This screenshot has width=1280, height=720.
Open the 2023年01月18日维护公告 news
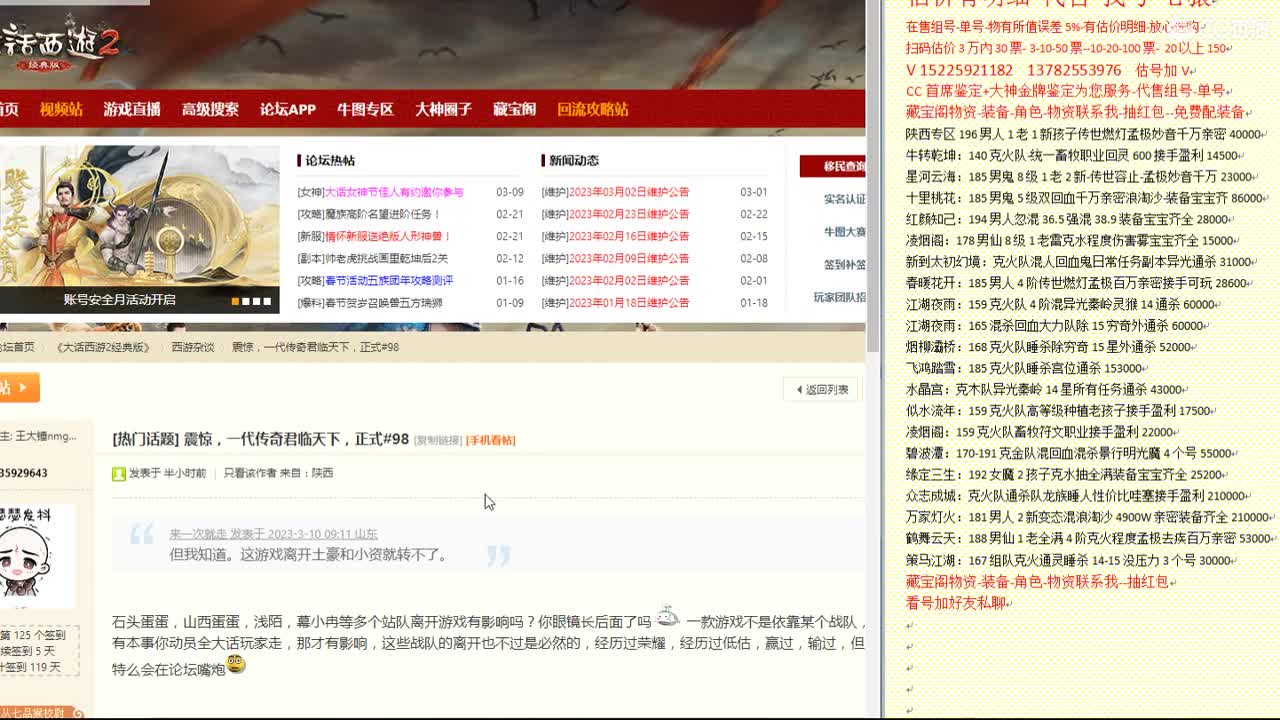point(629,302)
